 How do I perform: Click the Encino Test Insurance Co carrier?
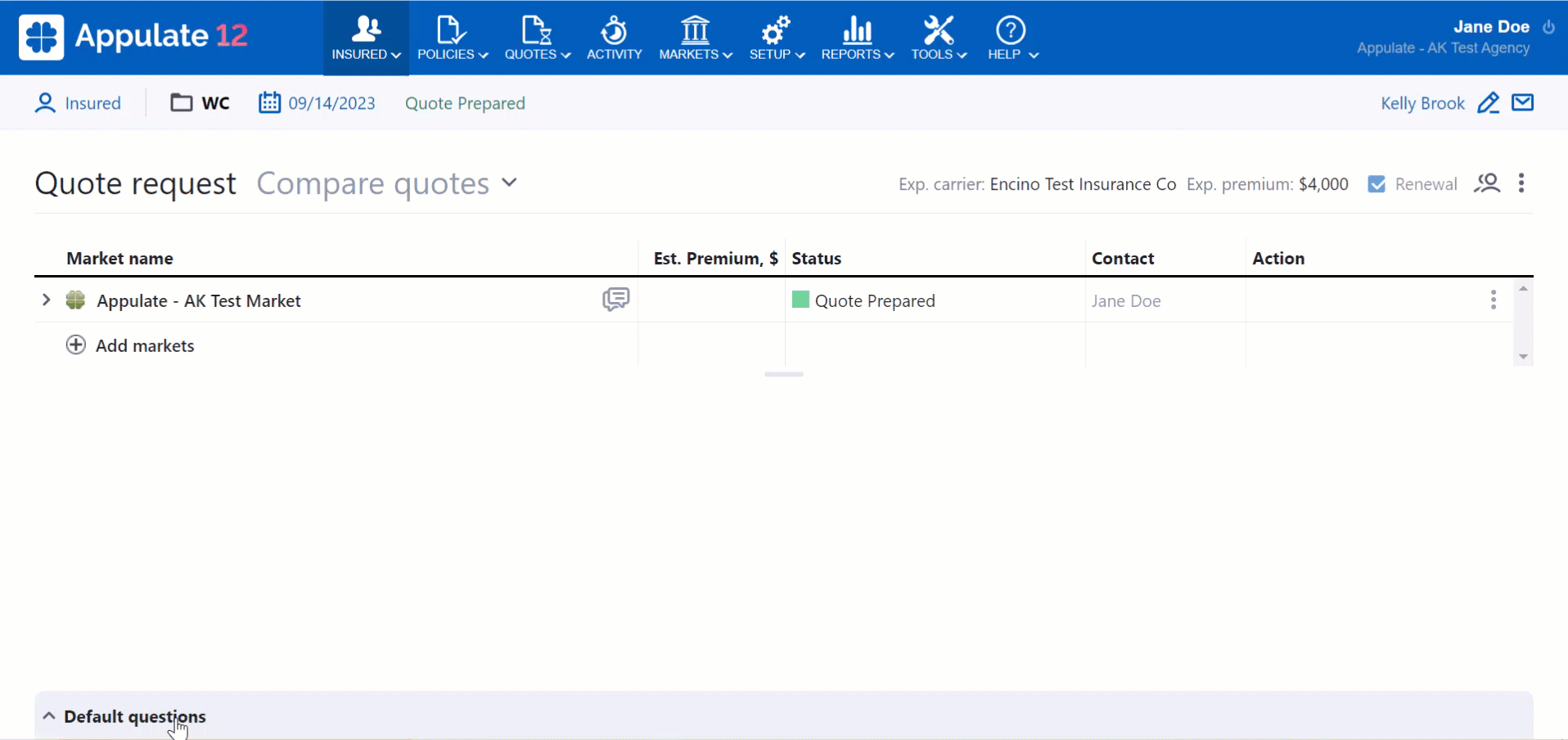tap(1083, 184)
